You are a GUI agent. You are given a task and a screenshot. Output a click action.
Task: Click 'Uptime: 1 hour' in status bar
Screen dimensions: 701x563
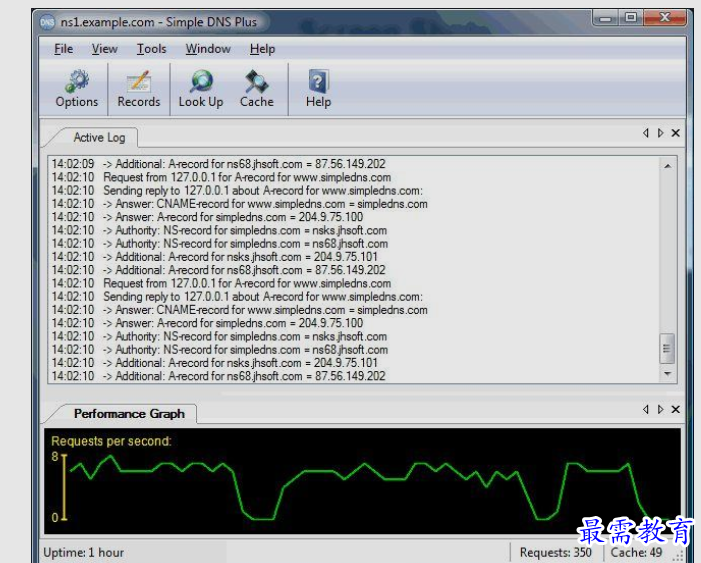(x=84, y=552)
